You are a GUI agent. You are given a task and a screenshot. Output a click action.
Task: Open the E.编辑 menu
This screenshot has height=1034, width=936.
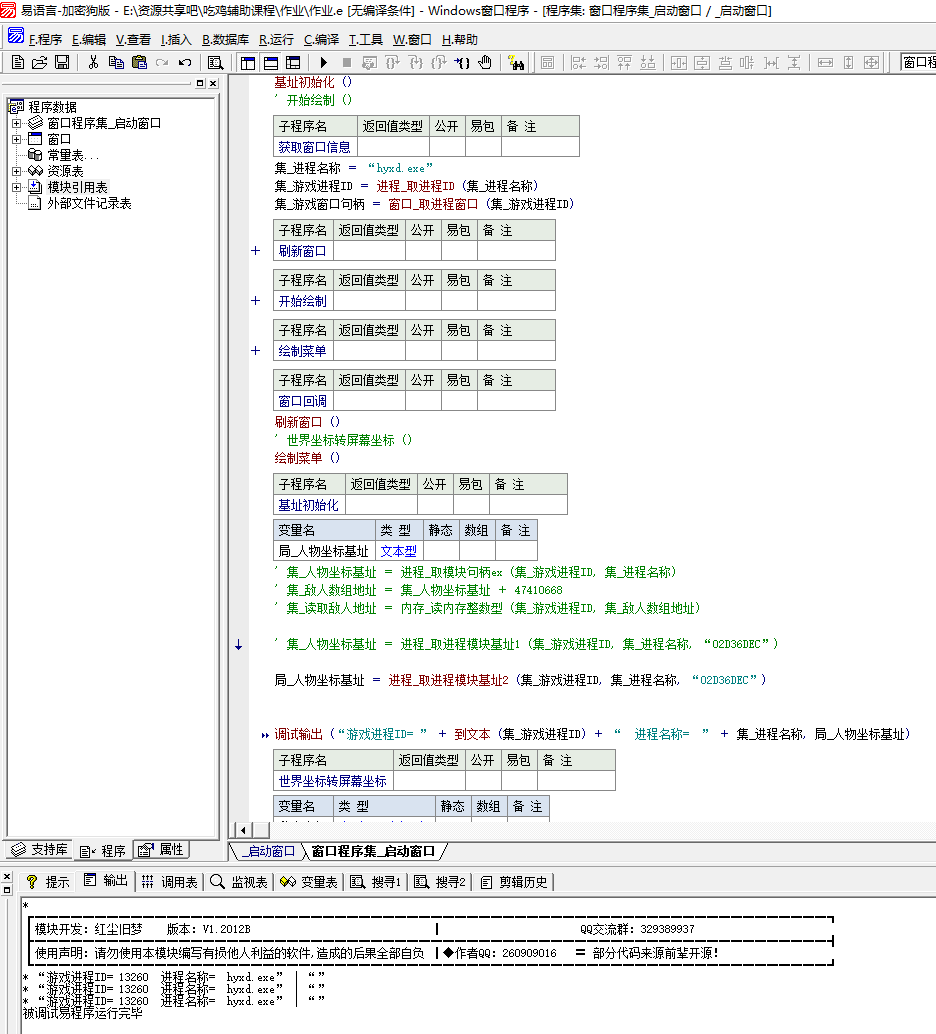[x=88, y=40]
